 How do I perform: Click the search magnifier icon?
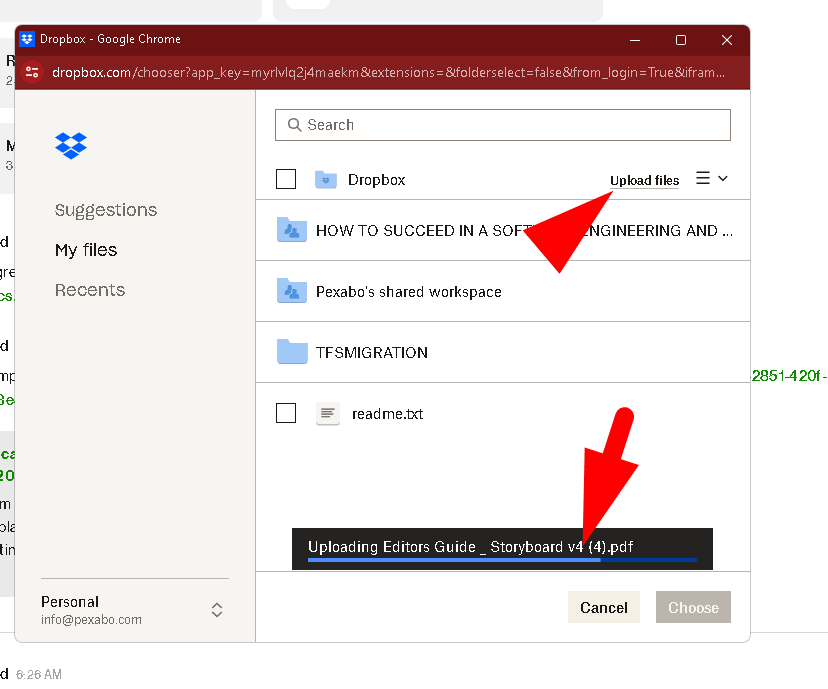(x=294, y=125)
